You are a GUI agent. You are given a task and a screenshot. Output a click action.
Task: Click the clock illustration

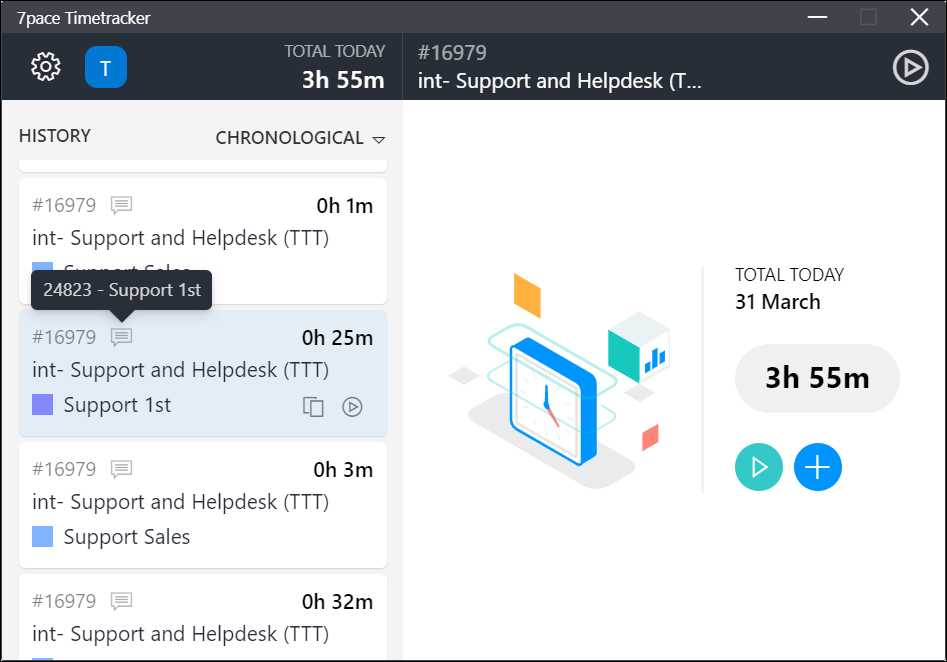tap(553, 402)
